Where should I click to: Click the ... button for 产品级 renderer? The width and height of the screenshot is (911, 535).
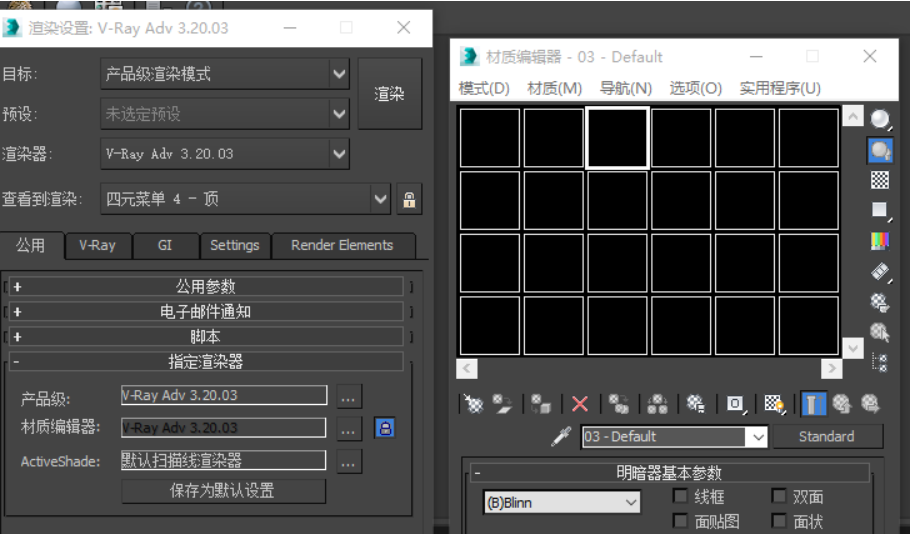tap(349, 397)
